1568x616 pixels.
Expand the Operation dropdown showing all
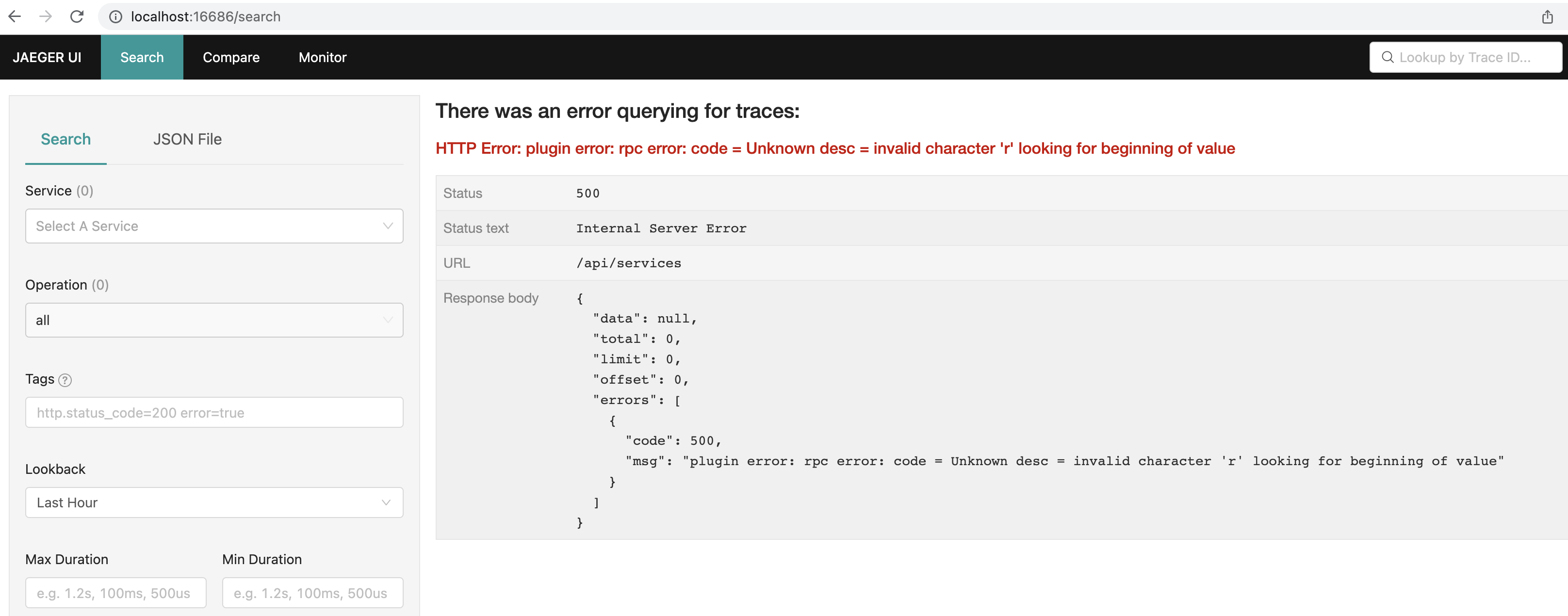[x=213, y=320]
